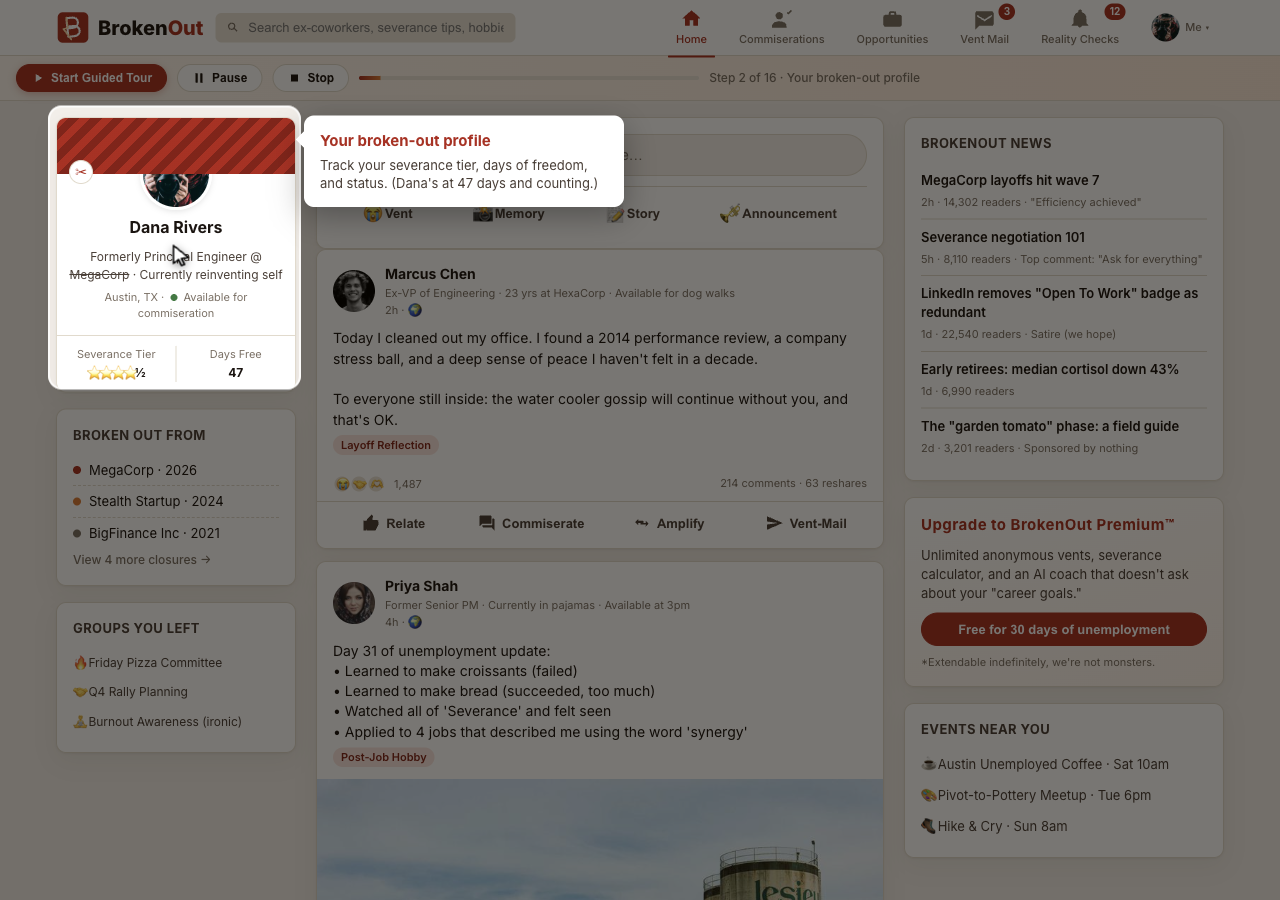1280x900 pixels.
Task: Click View 4 more closures link
Action: point(142,560)
